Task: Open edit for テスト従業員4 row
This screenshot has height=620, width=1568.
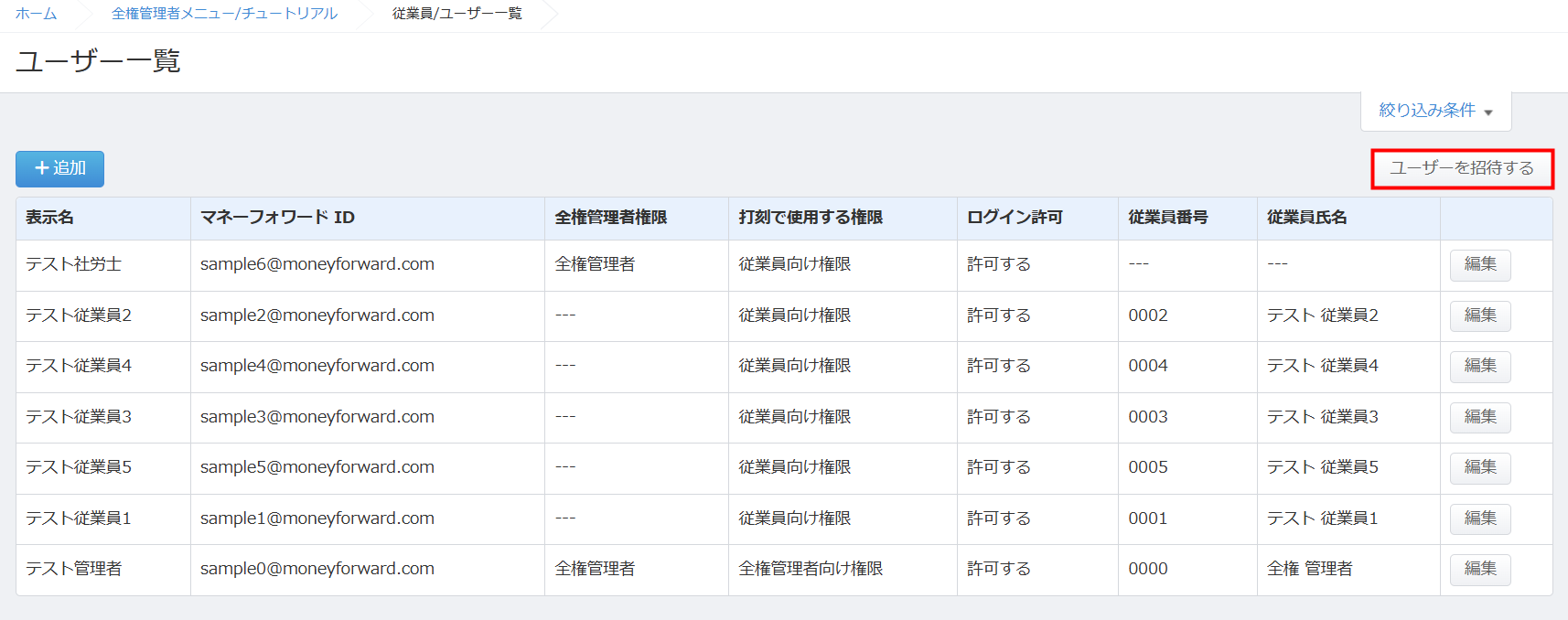Action: [x=1479, y=366]
